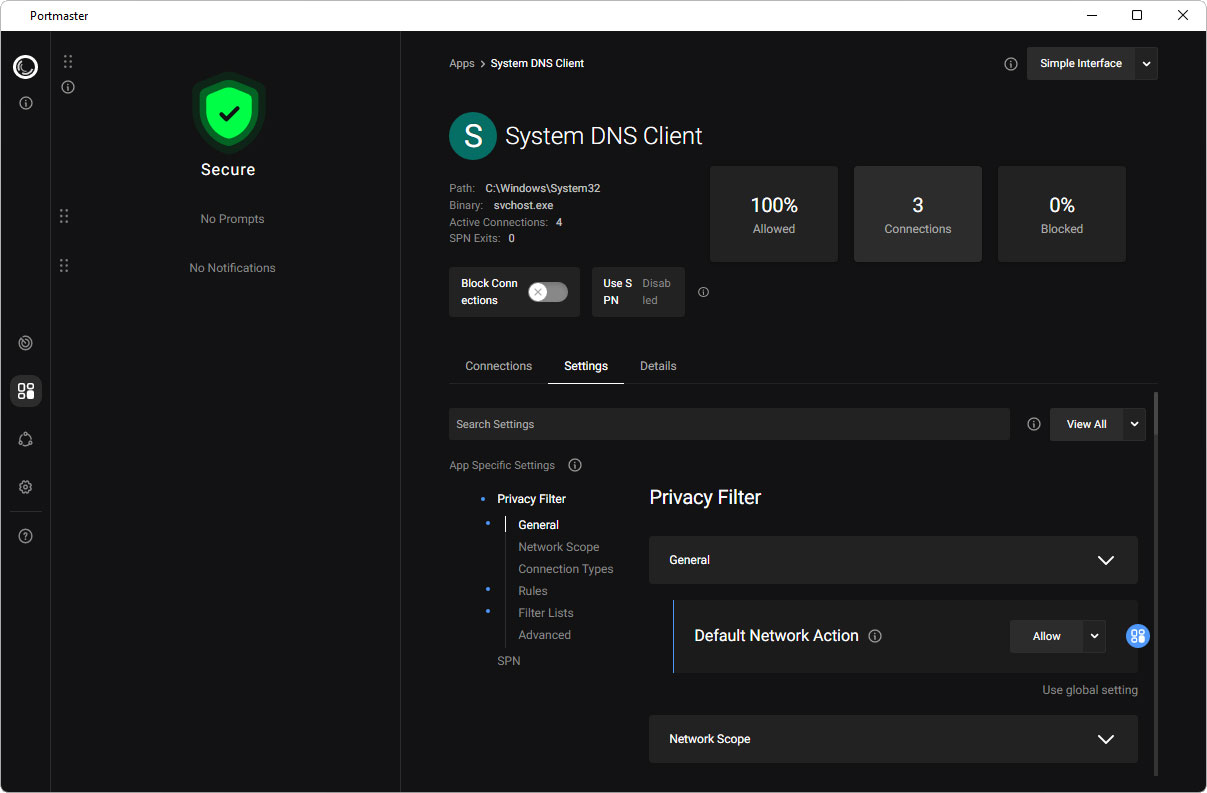
Task: Jump to Network Scope in the settings tree
Action: click(559, 547)
